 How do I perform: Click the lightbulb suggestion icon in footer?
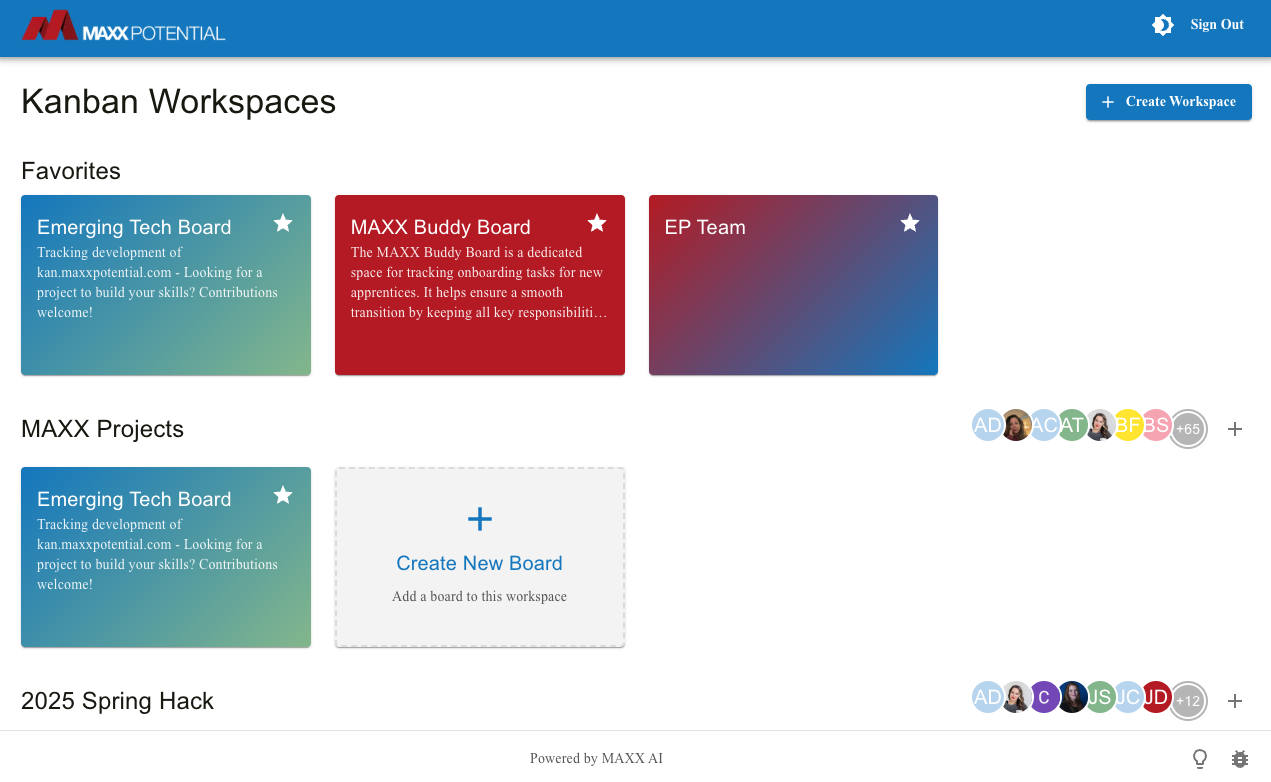click(1199, 759)
